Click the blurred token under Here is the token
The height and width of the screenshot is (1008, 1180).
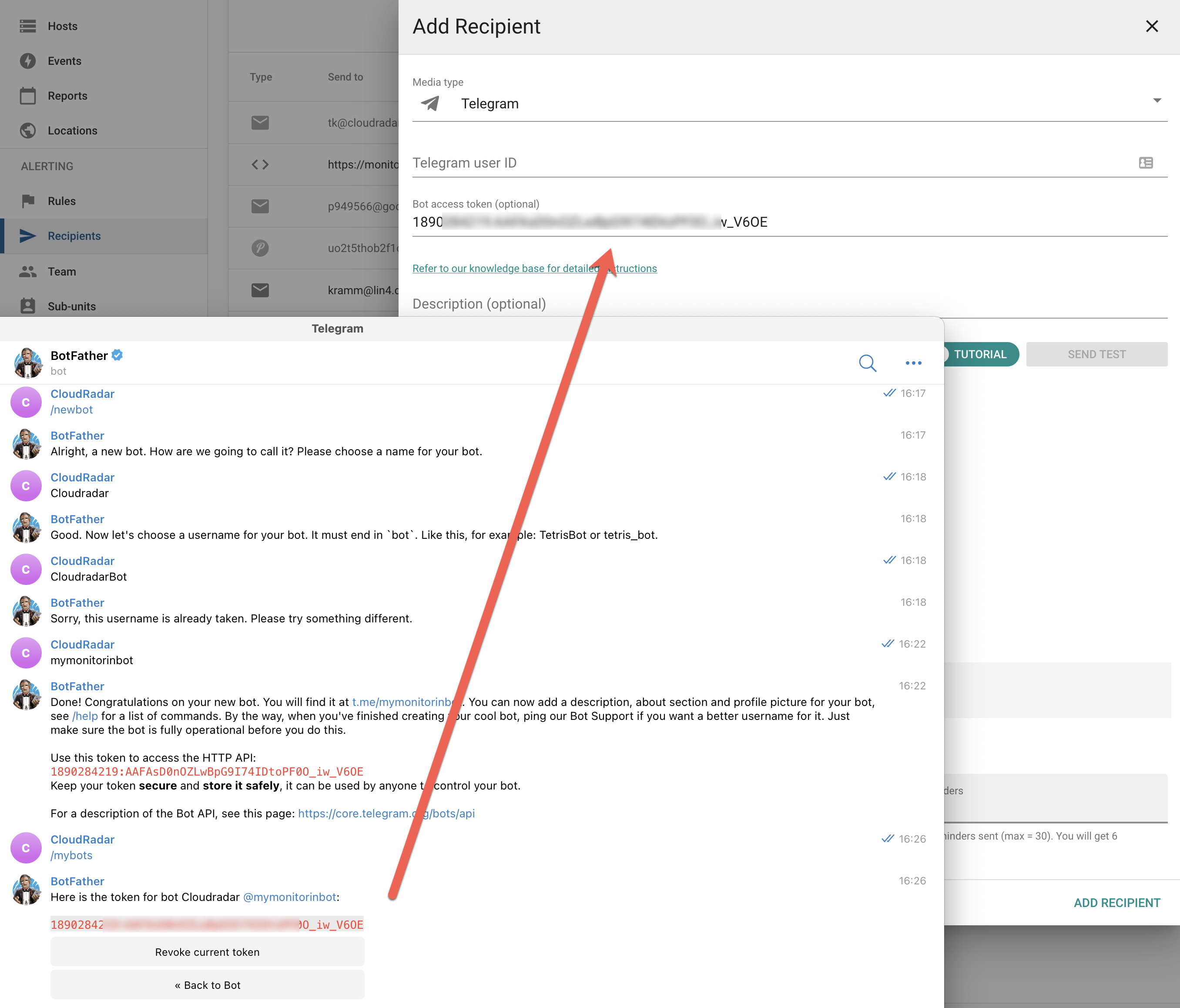click(207, 924)
